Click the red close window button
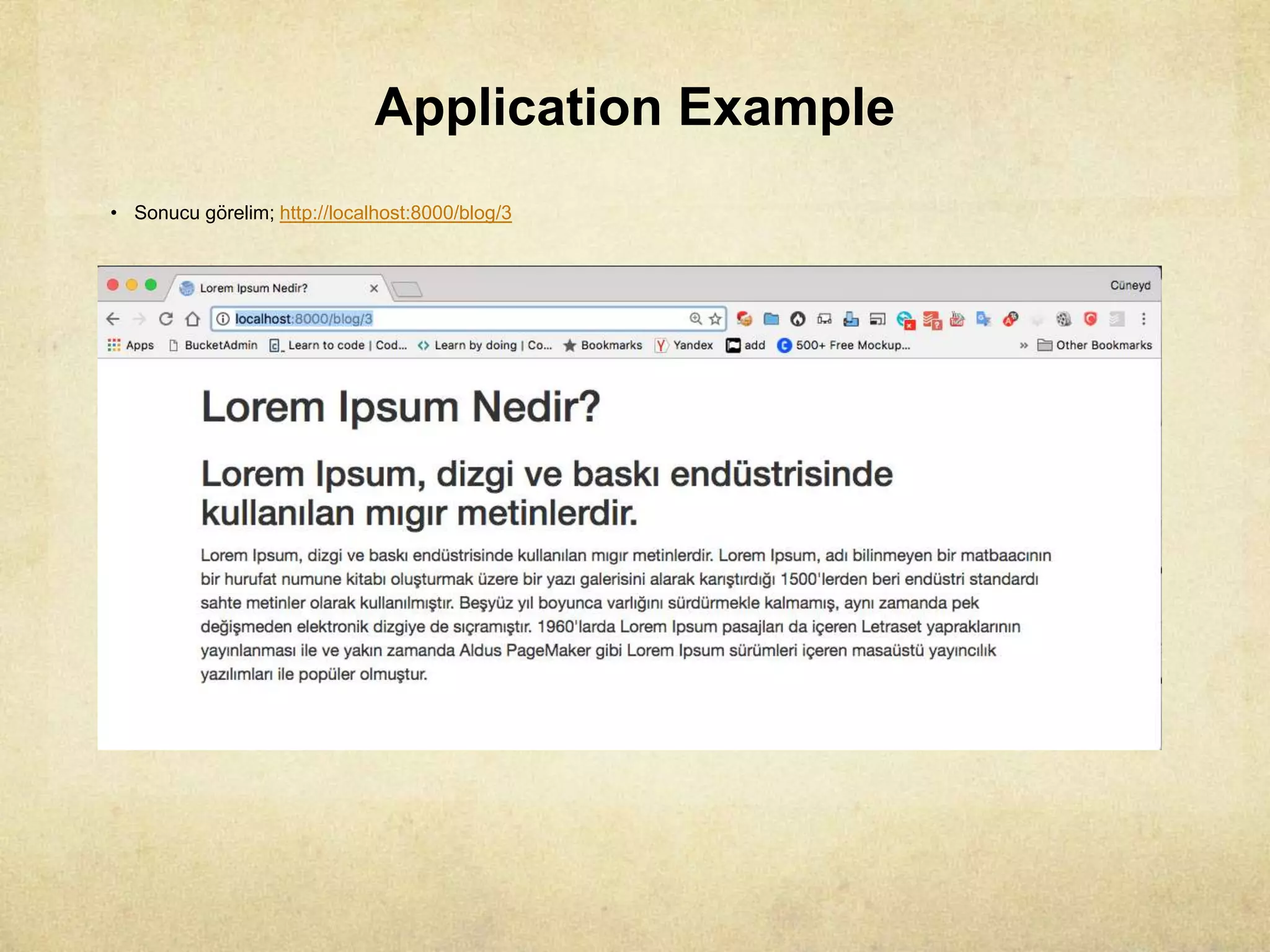 coord(113,284)
